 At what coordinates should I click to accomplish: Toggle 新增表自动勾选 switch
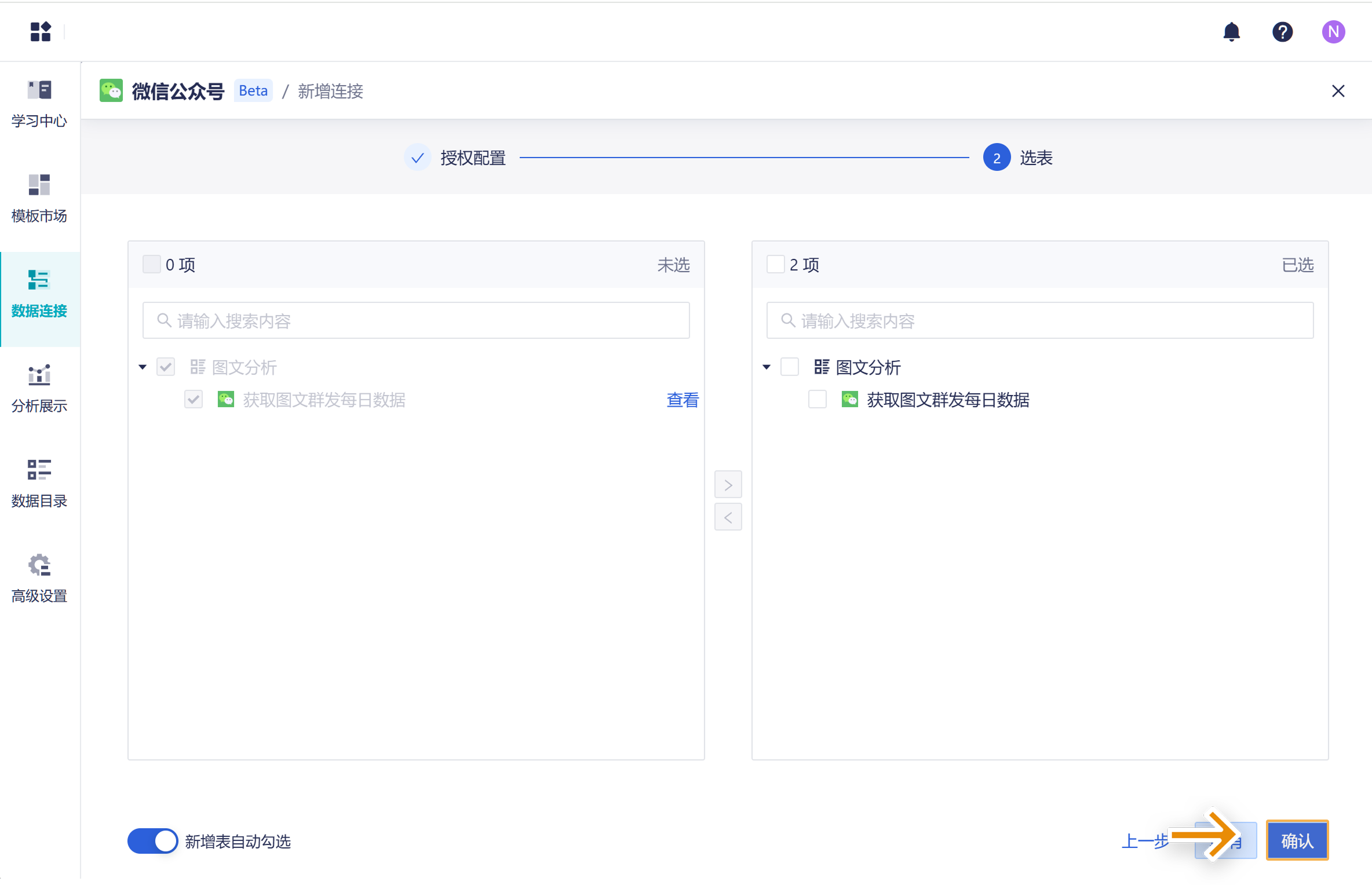click(152, 841)
